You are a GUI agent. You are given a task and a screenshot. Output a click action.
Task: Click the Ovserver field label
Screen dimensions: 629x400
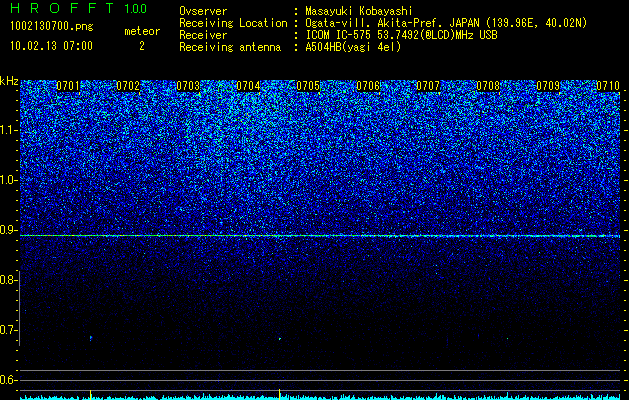click(x=203, y=11)
